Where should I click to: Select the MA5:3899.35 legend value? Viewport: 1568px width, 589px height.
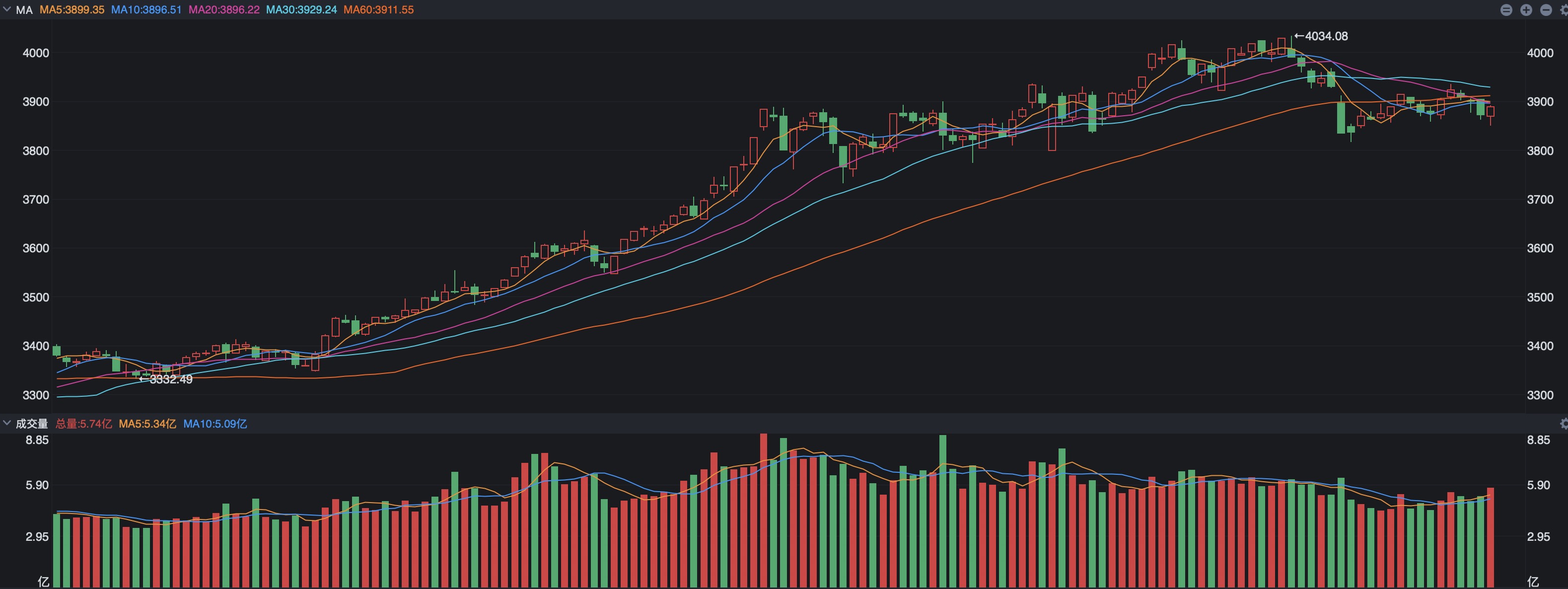pyautogui.click(x=72, y=10)
